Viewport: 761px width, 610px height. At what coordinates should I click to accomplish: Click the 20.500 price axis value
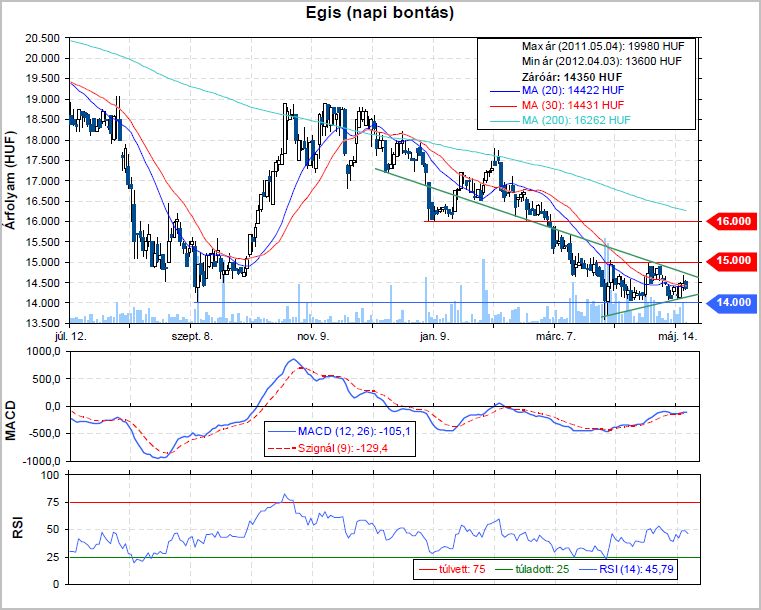coord(42,38)
